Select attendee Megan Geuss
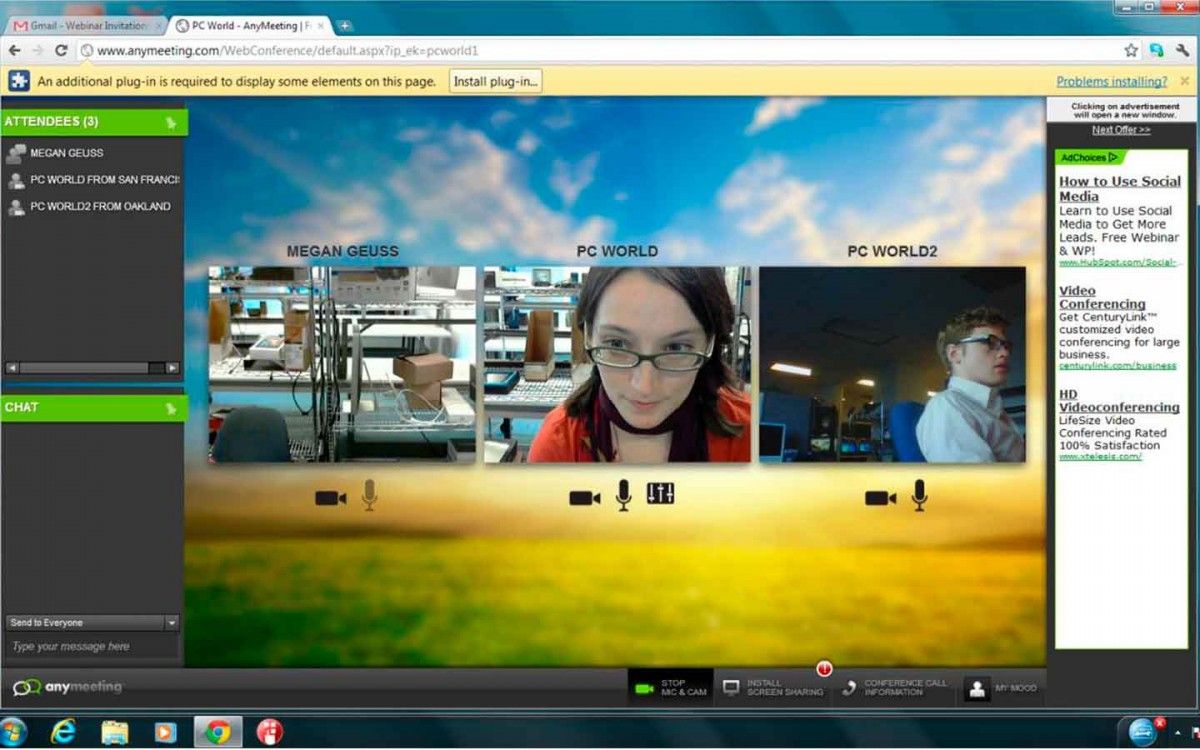 point(66,153)
